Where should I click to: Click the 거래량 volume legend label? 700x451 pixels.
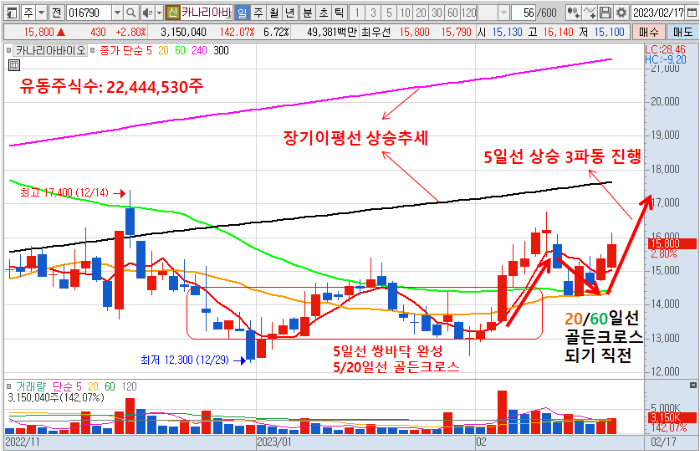[31, 387]
